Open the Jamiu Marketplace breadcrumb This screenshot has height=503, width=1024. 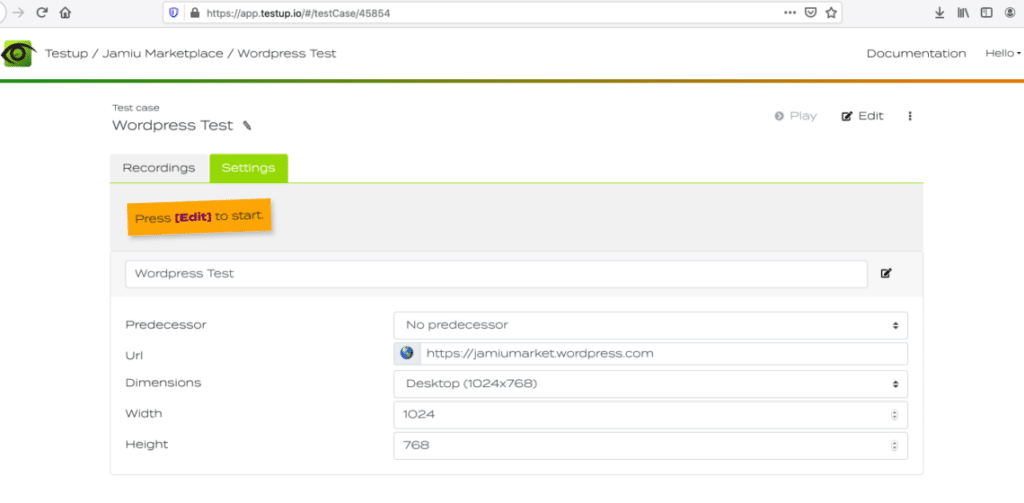click(162, 54)
